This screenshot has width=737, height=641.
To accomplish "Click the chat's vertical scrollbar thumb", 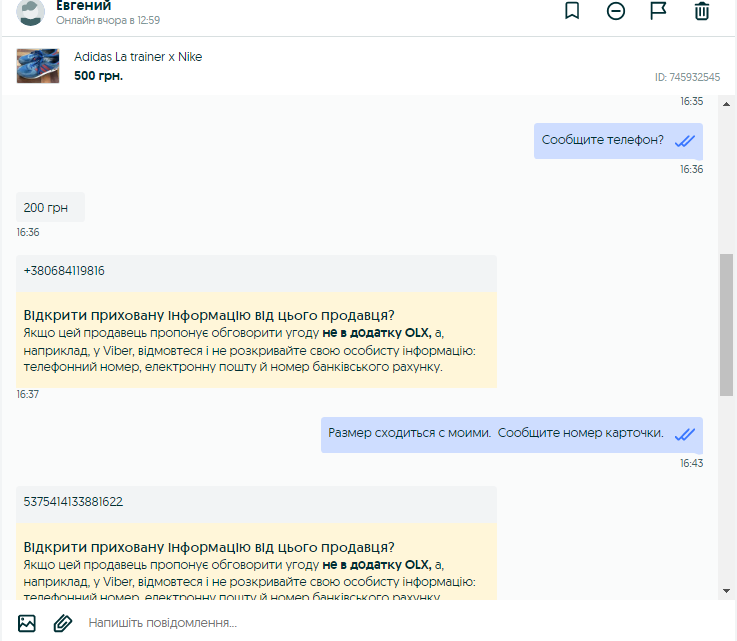I will (726, 324).
